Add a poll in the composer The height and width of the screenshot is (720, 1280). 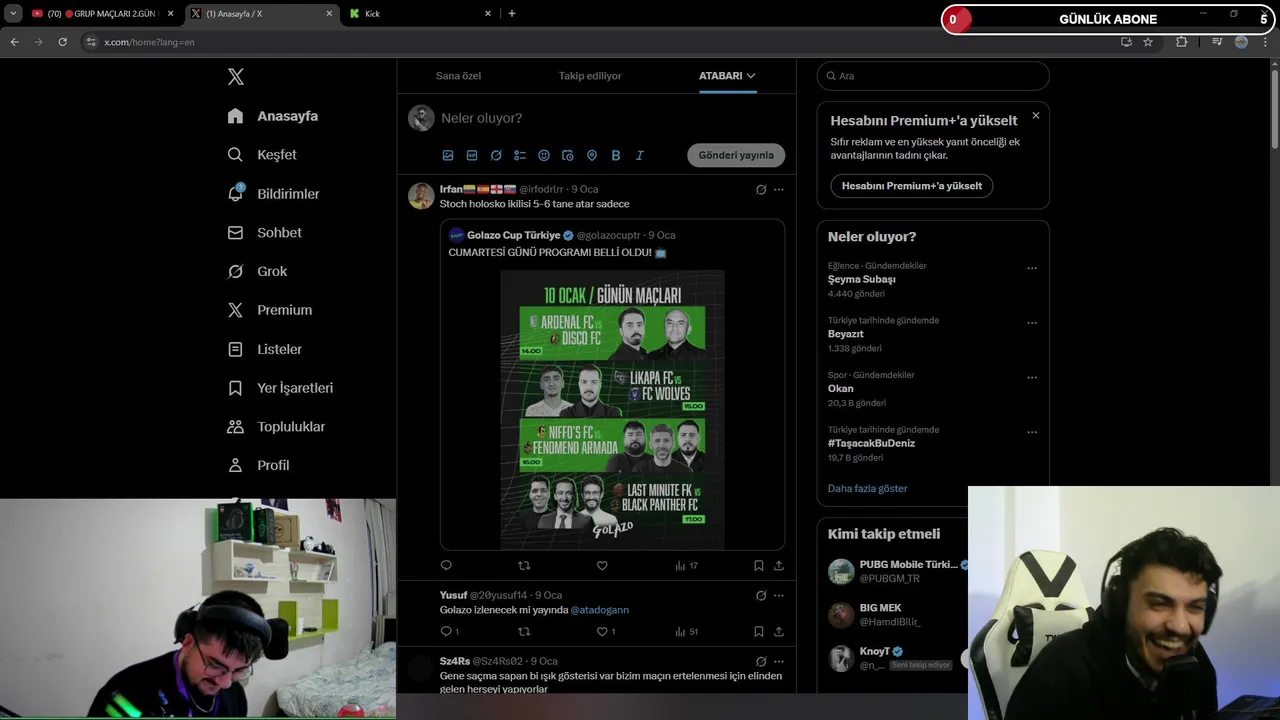click(520, 155)
